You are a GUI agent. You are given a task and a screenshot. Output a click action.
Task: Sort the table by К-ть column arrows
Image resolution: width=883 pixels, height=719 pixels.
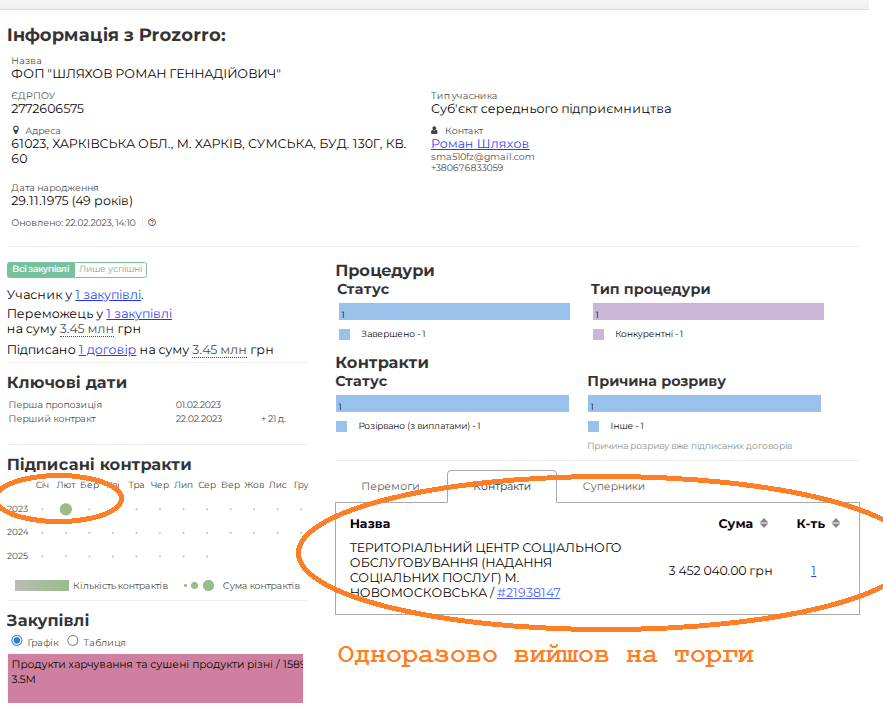click(x=836, y=523)
